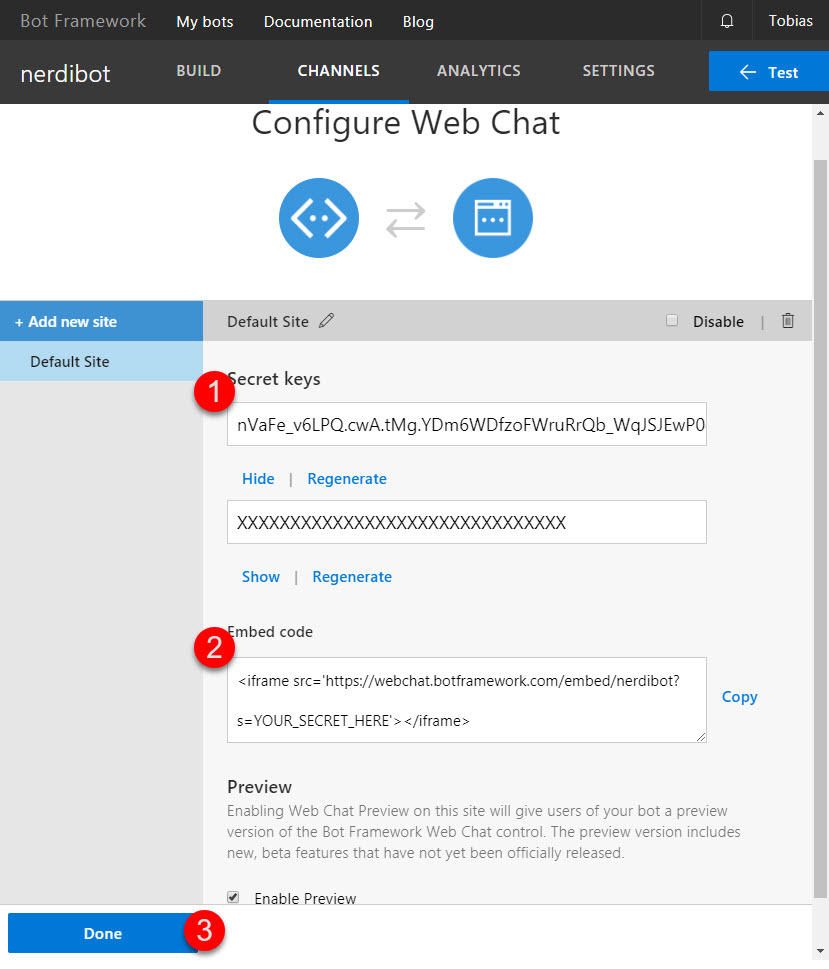Regenerate the second secret key
The height and width of the screenshot is (969, 829).
coord(352,577)
